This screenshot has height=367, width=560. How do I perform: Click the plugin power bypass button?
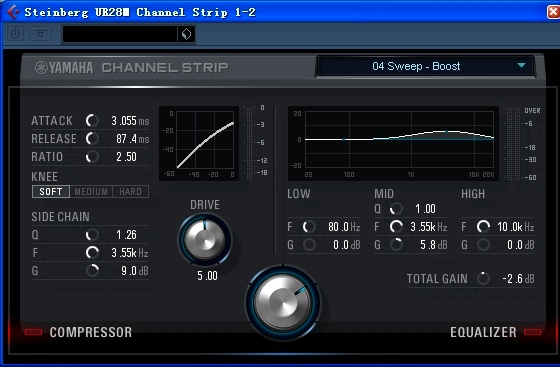point(15,34)
